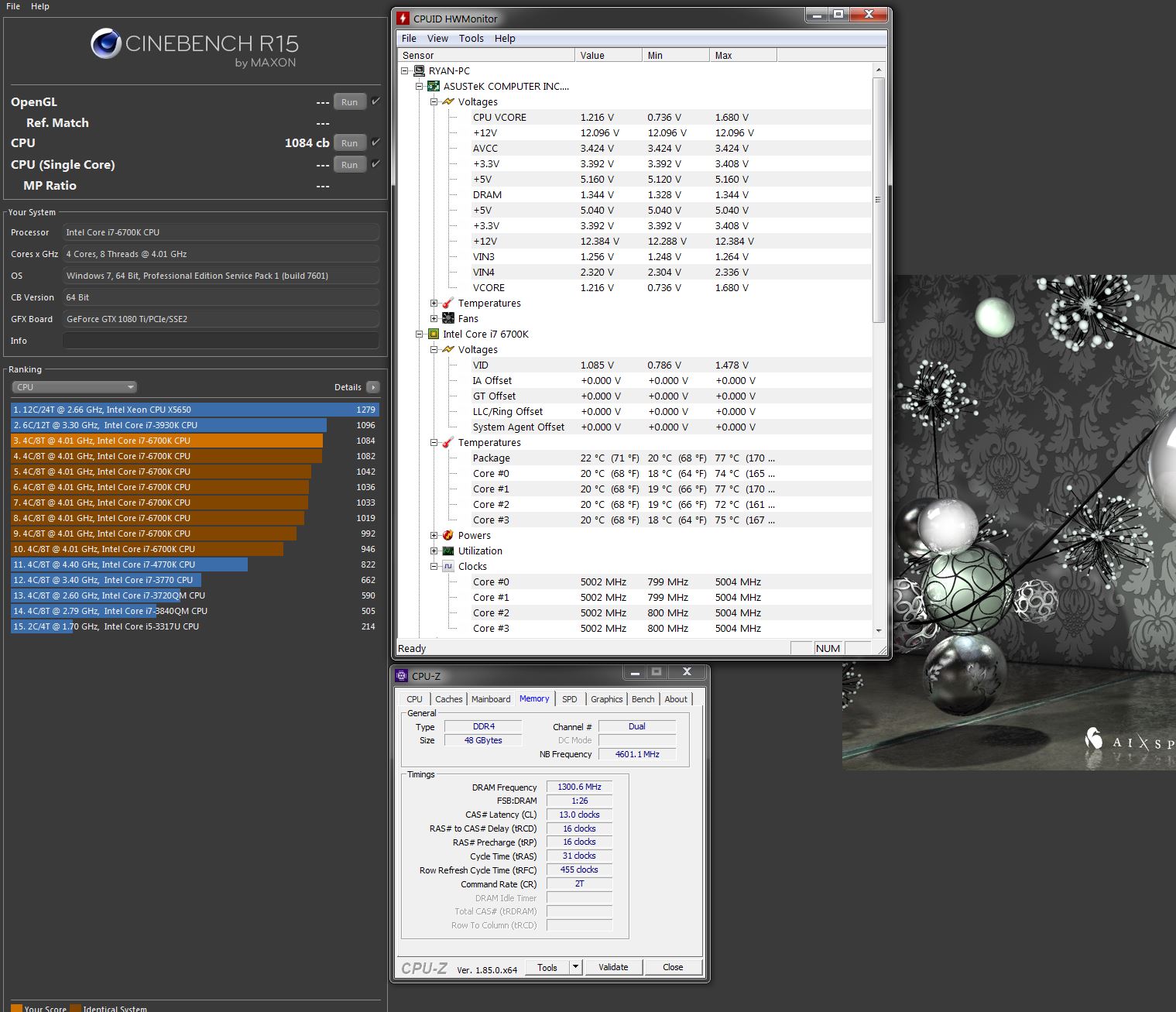This screenshot has height=1012, width=1176.
Task: Click the Cinebench R15 logo sphere icon
Action: (105, 43)
